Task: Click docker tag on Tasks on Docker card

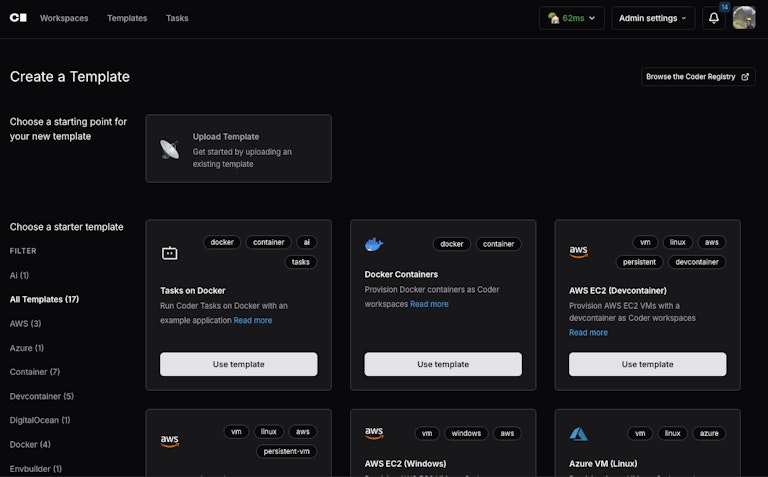Action: [222, 242]
